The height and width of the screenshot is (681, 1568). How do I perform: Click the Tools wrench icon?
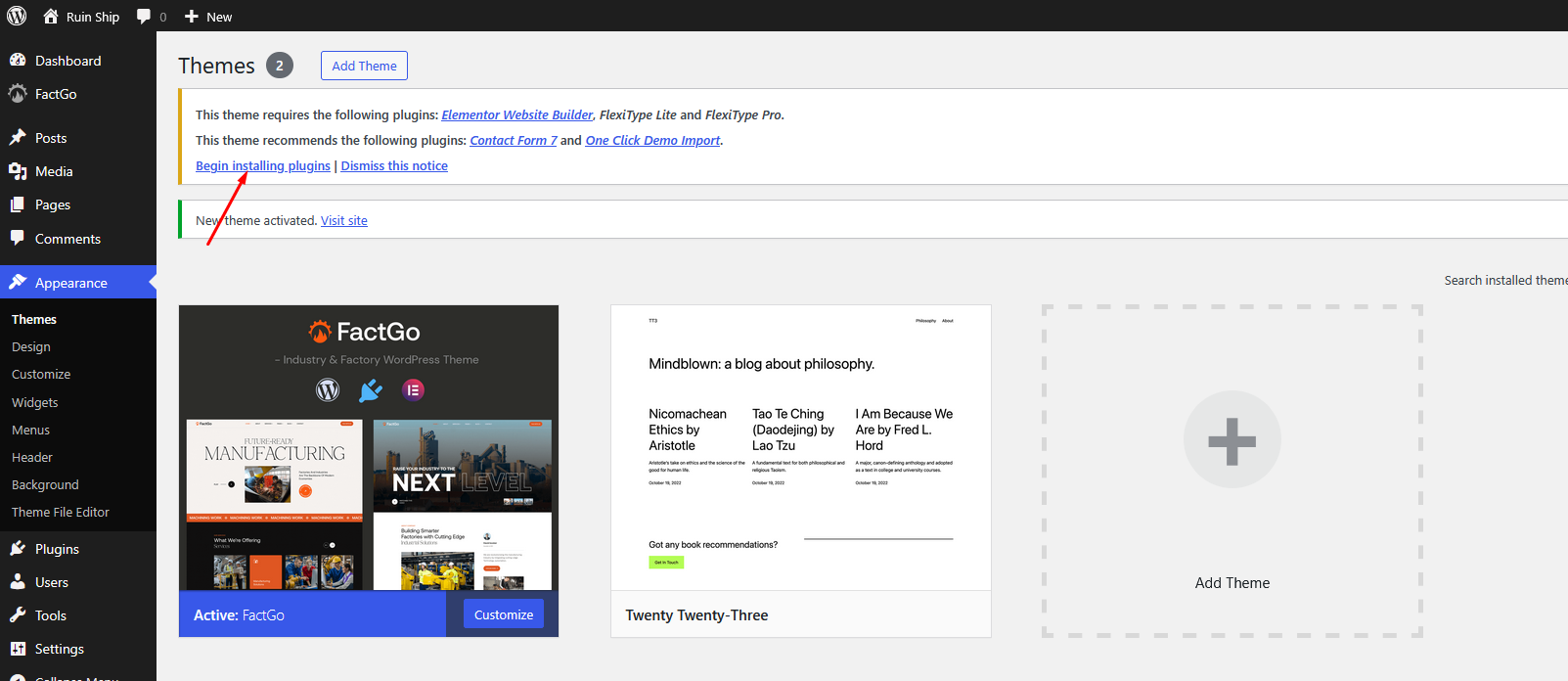coord(18,615)
